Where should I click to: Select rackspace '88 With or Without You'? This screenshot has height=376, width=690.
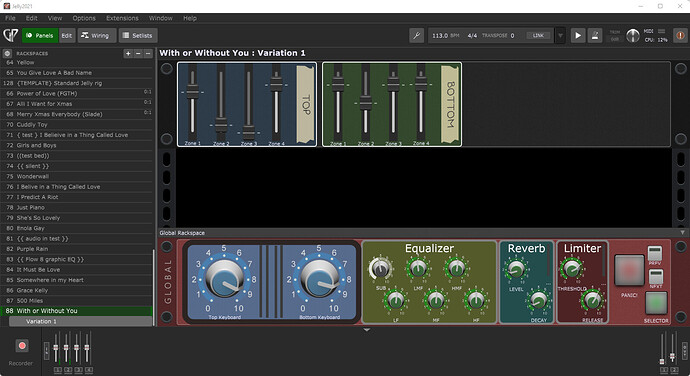(x=77, y=311)
